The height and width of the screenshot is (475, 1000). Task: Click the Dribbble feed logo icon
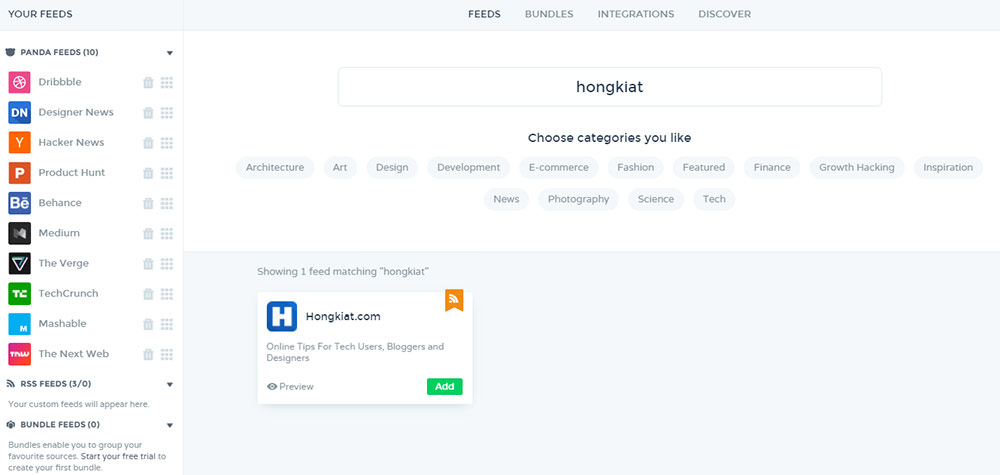20,82
